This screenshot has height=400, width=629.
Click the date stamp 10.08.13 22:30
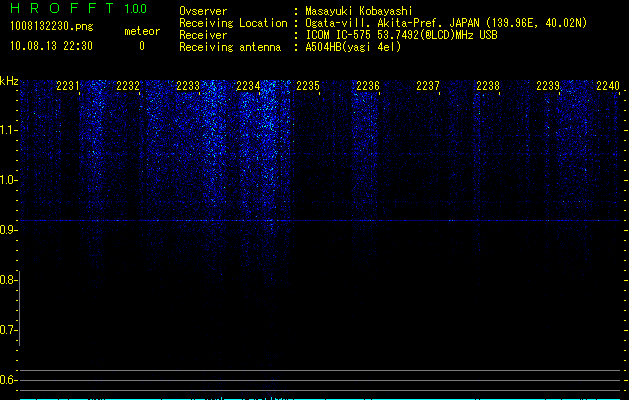(x=51, y=46)
